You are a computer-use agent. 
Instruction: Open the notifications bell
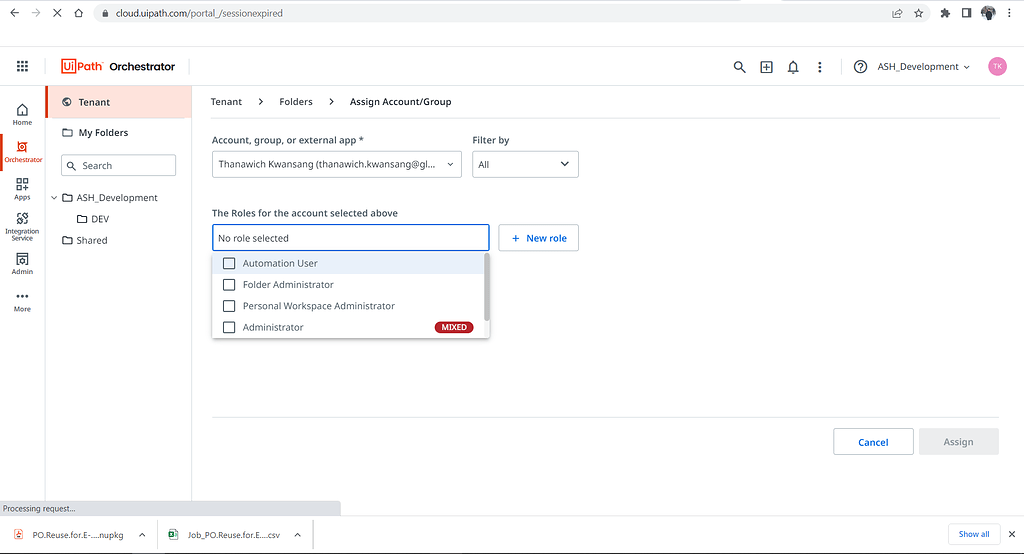793,67
